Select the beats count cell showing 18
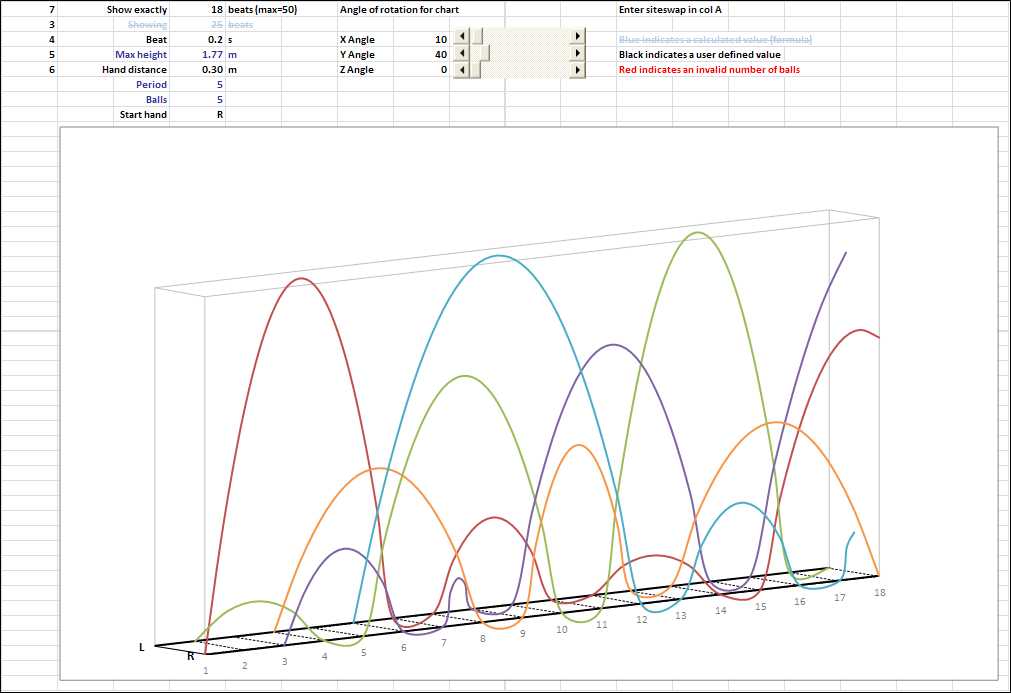This screenshot has height=693, width=1011. click(x=197, y=10)
